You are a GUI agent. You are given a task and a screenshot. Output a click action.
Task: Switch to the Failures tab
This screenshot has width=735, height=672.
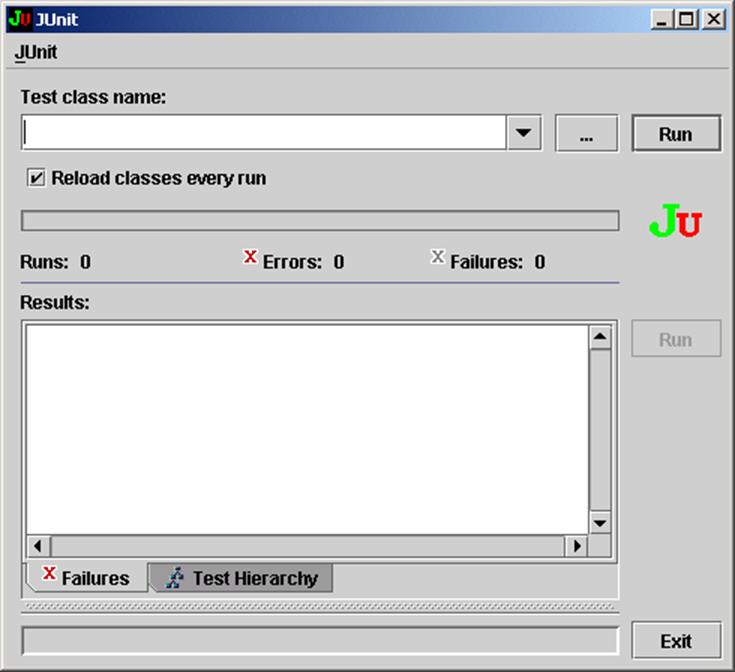86,578
